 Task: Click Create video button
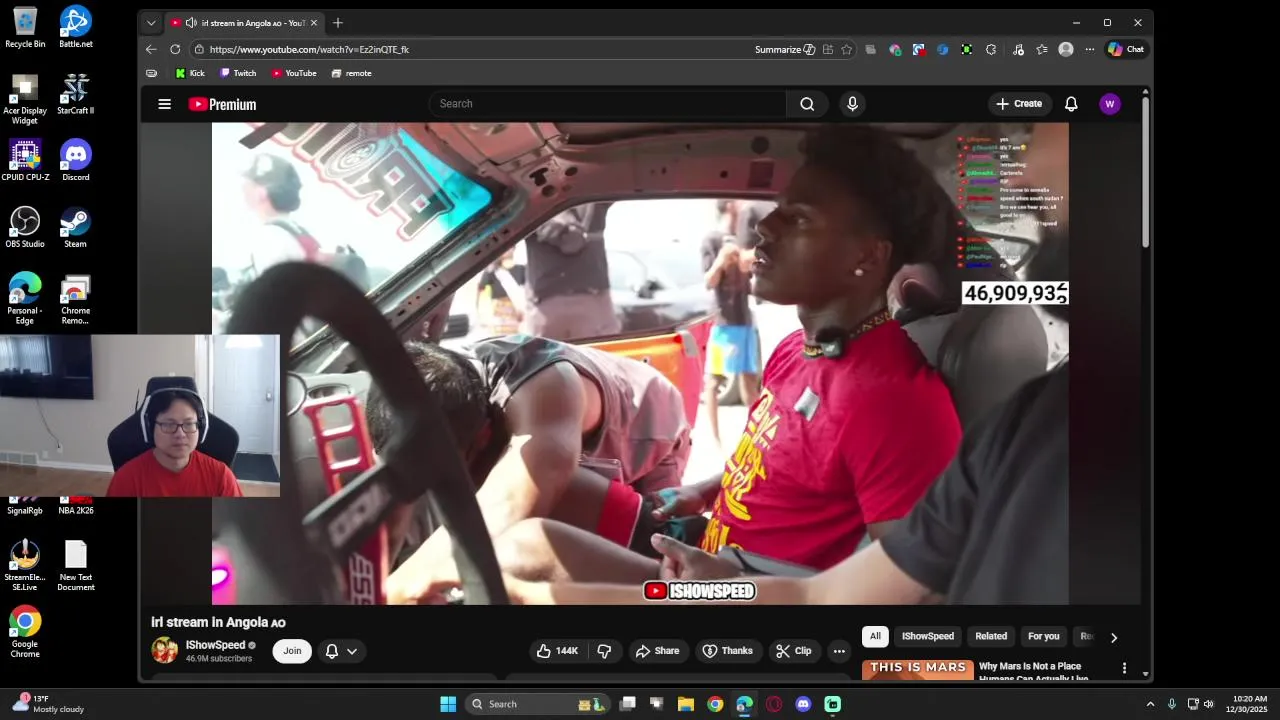(x=1019, y=104)
